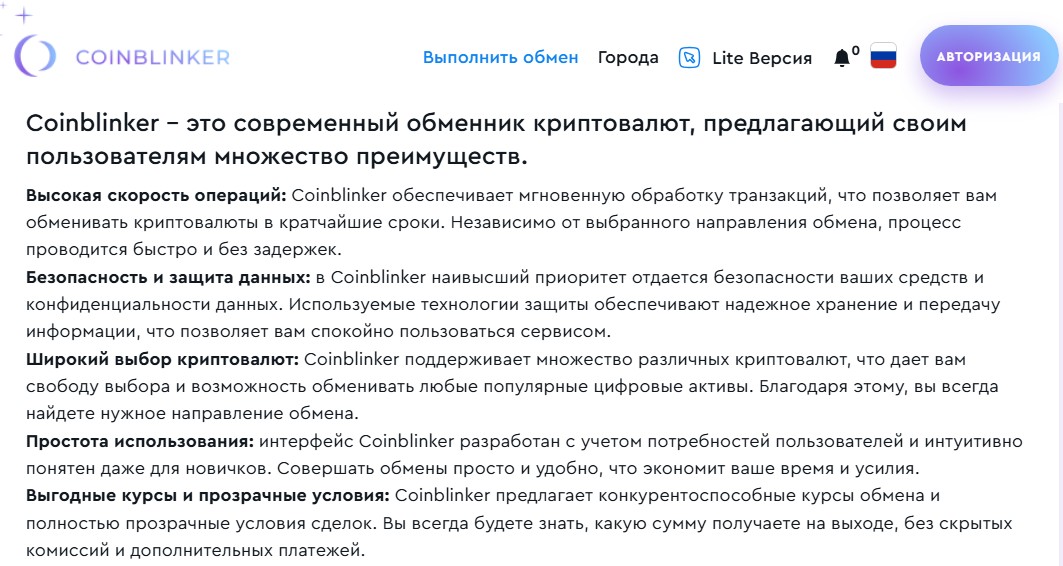Click the 'Широкий выбор криптовалют' label
The image size is (1063, 566).
coord(162,359)
